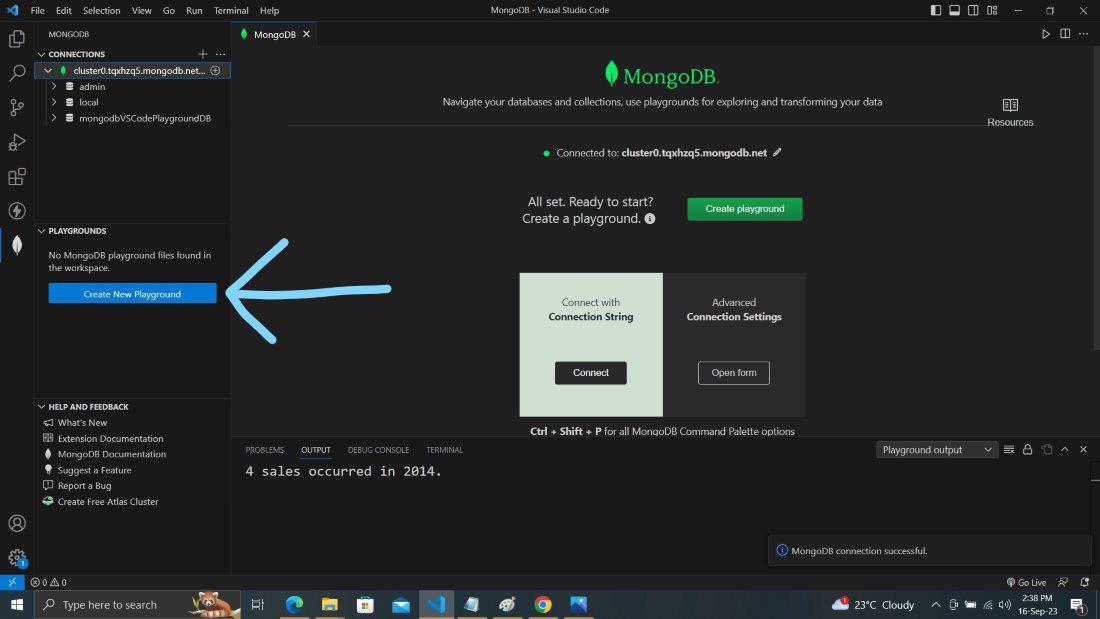
Task: Open File Explorer from taskbar
Action: 330,604
